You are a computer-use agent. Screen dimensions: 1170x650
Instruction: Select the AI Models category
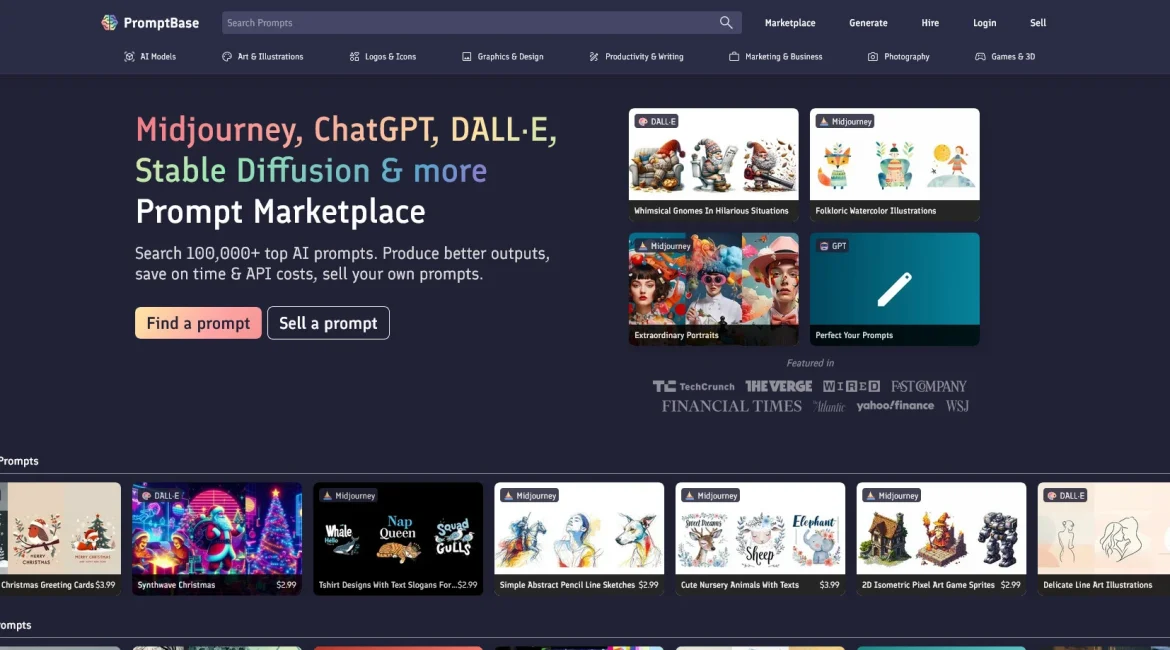tap(150, 57)
